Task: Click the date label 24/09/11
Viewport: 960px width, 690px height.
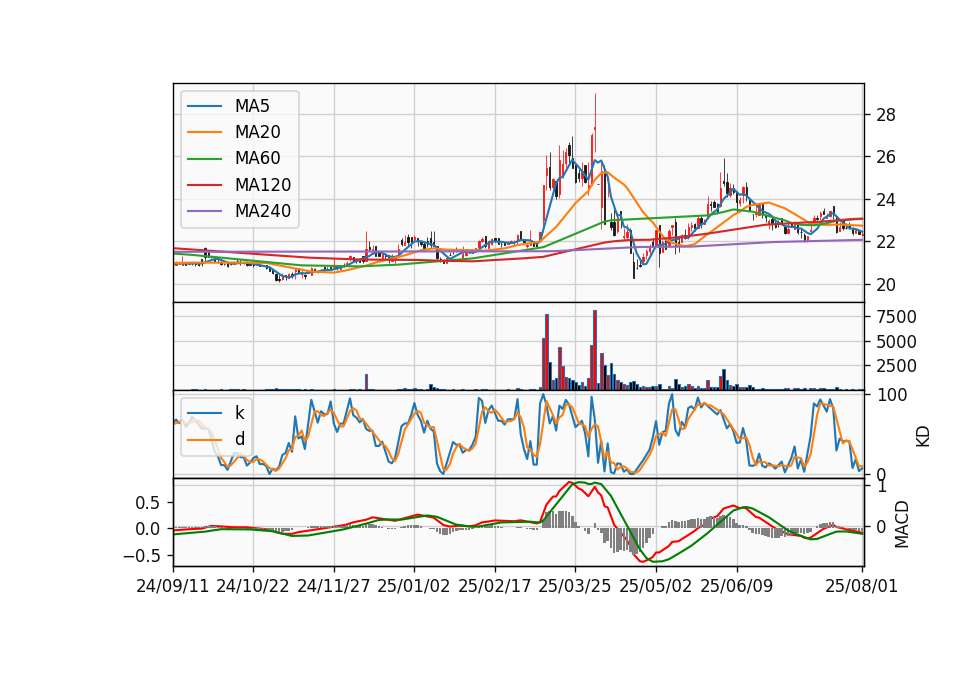Action: 173,586
